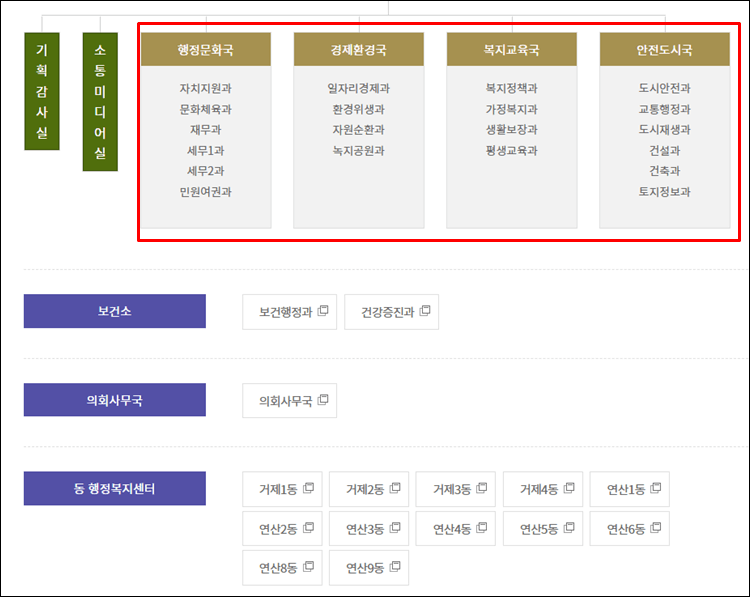Click new-window icon beside 거제2동
Image resolution: width=750 pixels, height=597 pixels.
point(396,488)
